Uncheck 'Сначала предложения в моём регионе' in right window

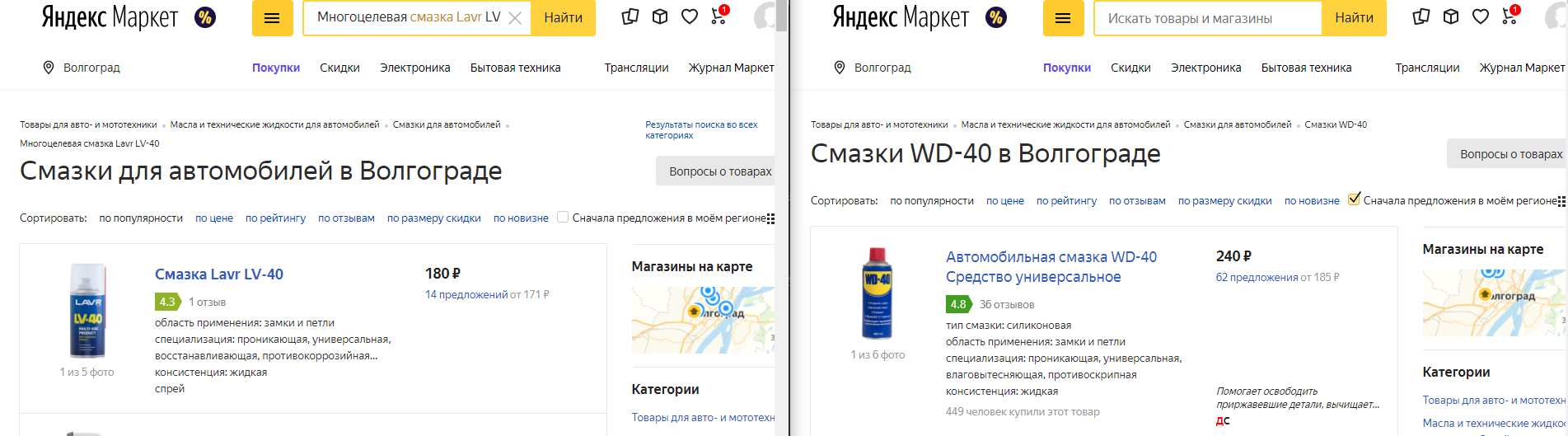1354,199
